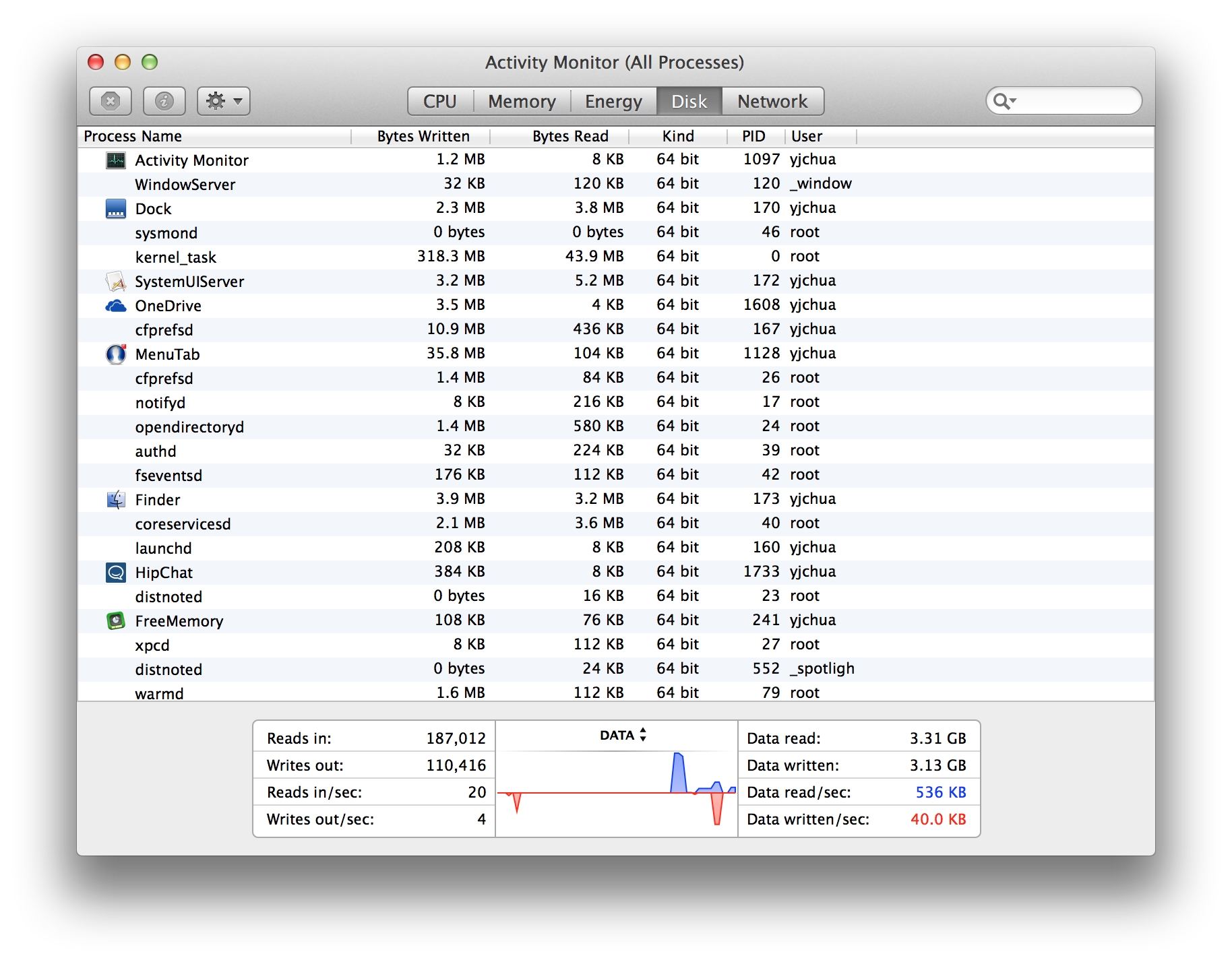
Task: Sort by PID column header
Action: pyautogui.click(x=756, y=137)
